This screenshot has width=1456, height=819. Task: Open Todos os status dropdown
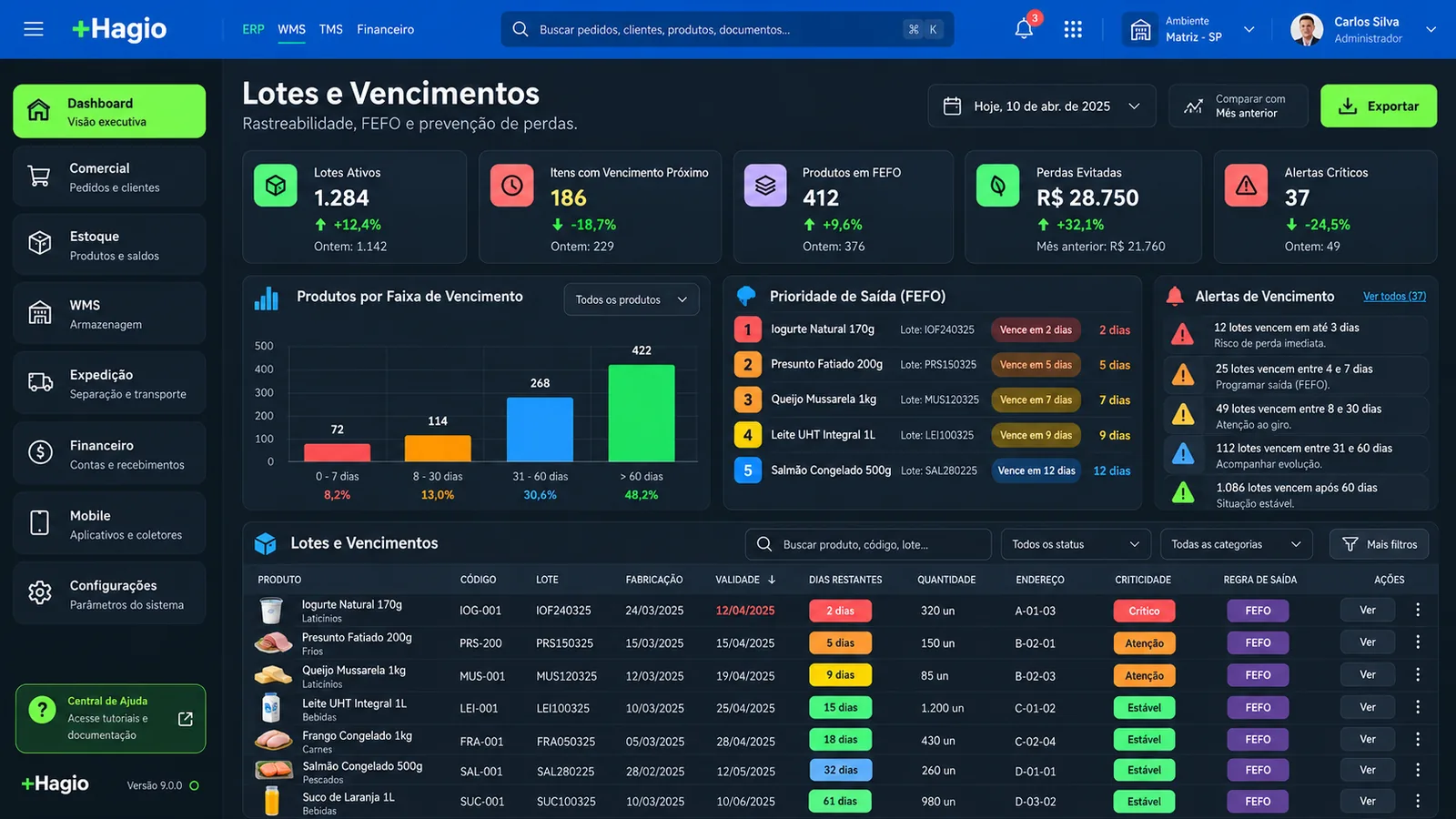(x=1076, y=544)
